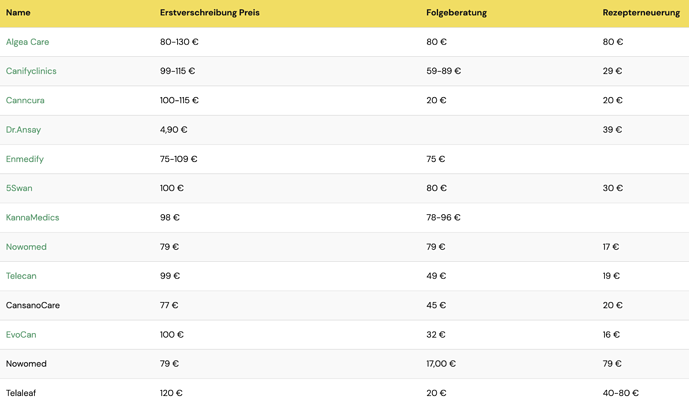Open the Algea Care link
The width and height of the screenshot is (689, 418).
[27, 42]
